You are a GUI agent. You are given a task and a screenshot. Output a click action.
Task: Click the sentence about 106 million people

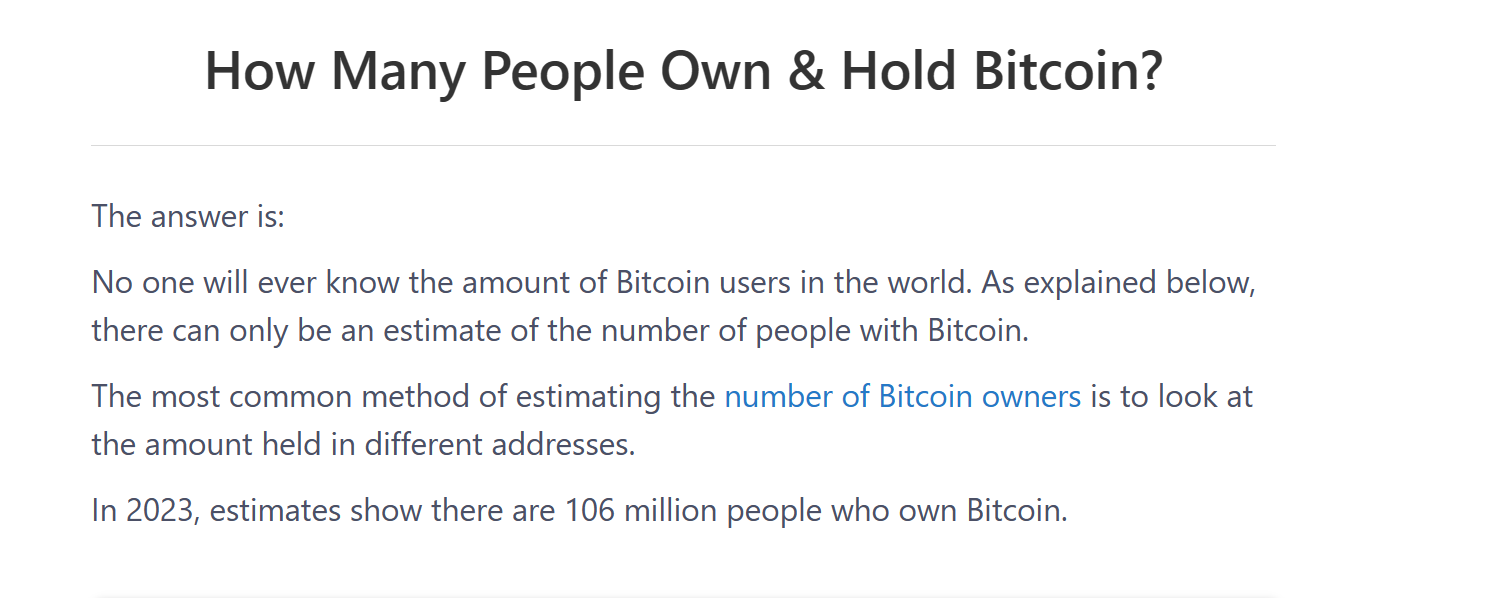coord(580,511)
